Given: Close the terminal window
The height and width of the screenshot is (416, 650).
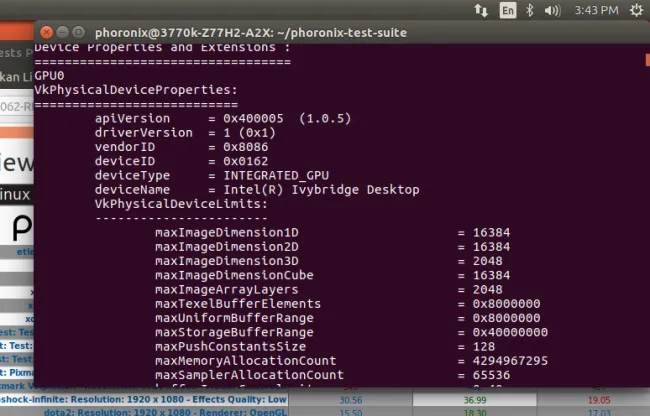Looking at the screenshot, I should click(x=46, y=32).
